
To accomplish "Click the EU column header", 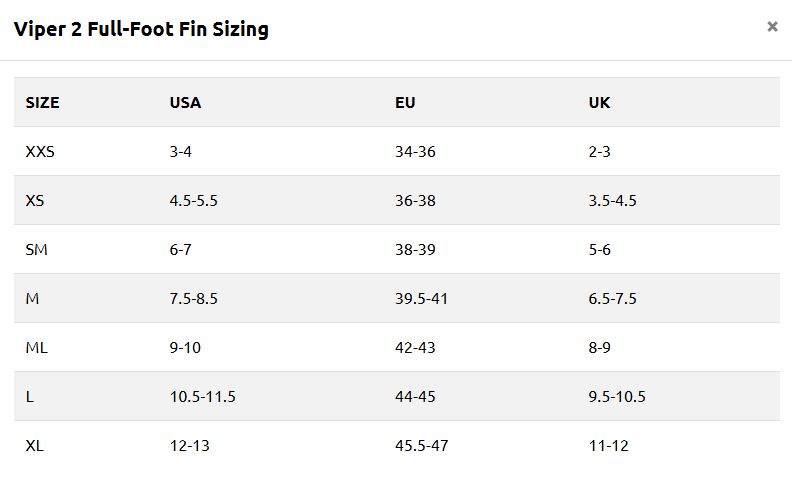I will click(x=405, y=103).
